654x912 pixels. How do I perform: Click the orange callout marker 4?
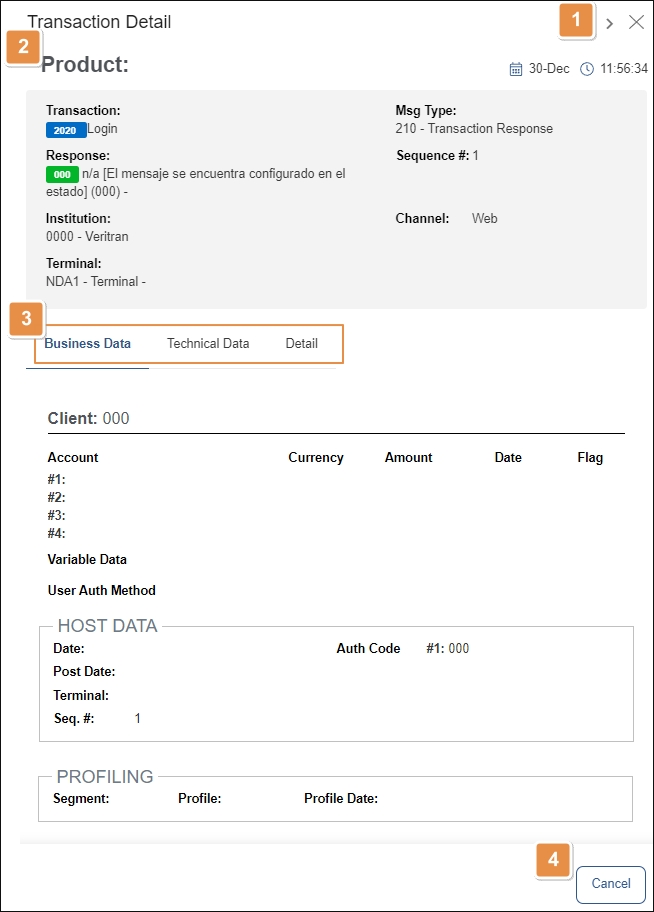point(553,860)
